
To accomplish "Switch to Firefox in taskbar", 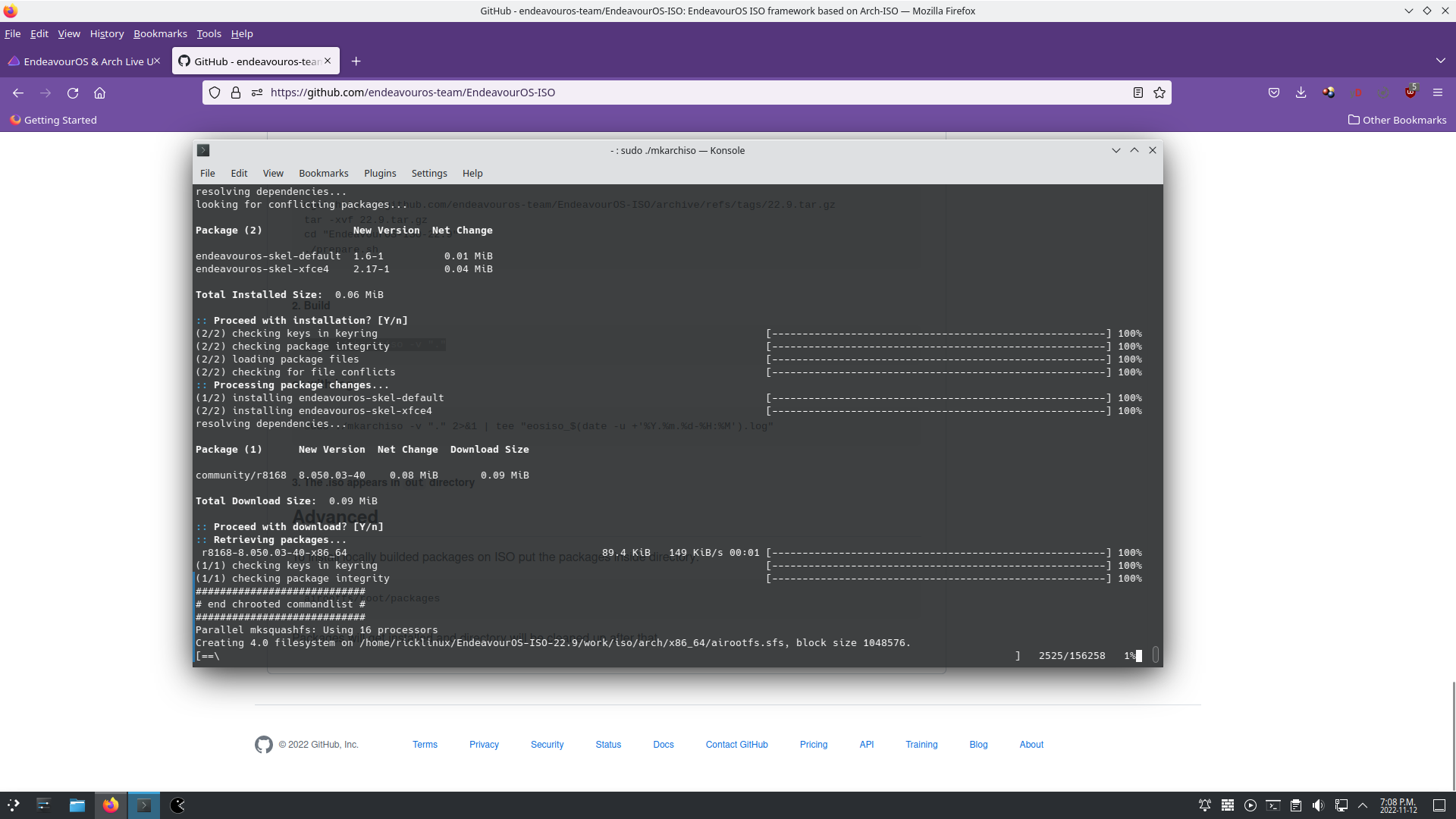I will (111, 805).
